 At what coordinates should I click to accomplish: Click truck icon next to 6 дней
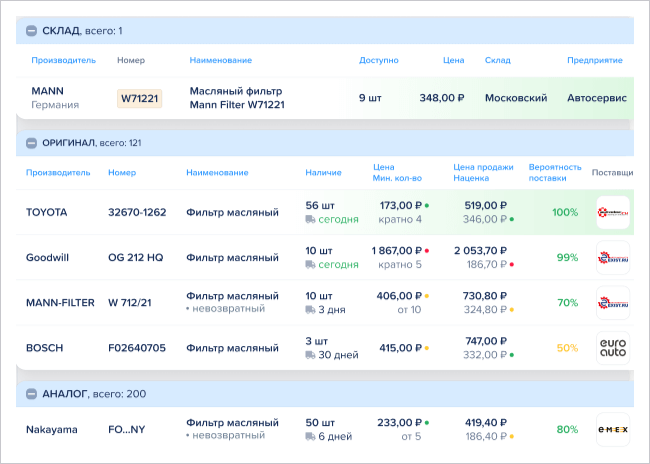pos(312,436)
